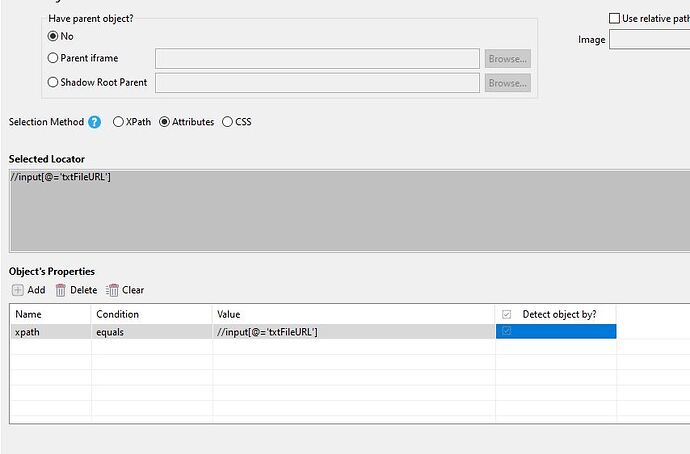Image resolution: width=690 pixels, height=454 pixels.
Task: Open the Selection Method help icon
Action: (x=95, y=122)
